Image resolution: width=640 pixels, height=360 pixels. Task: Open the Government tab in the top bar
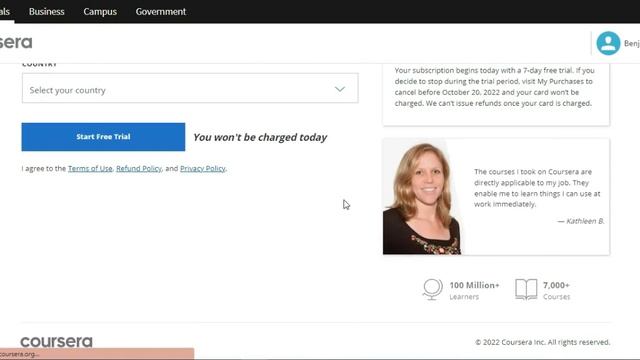coord(161,11)
